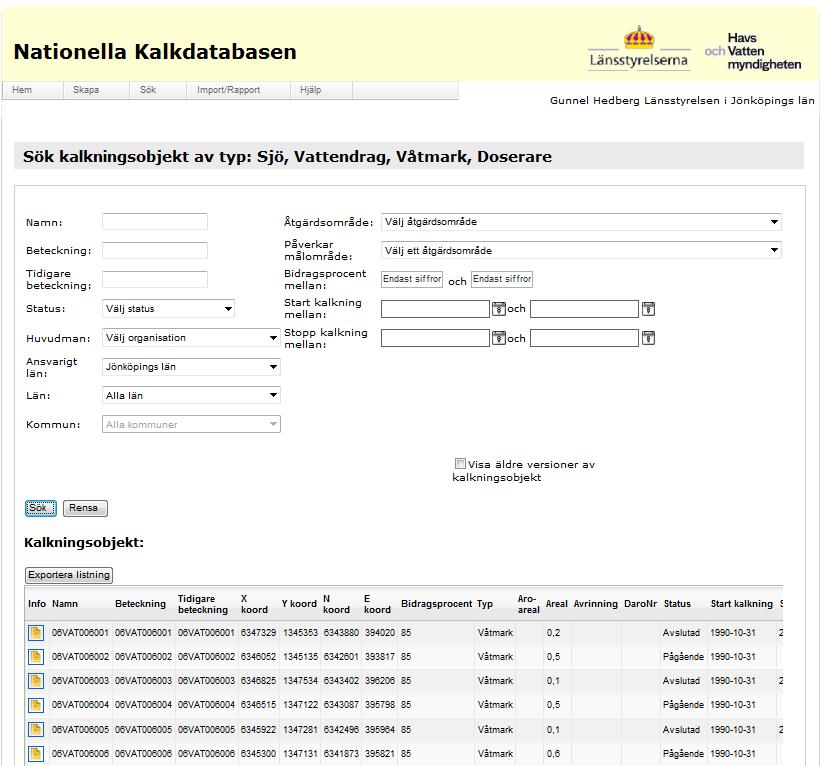The width and height of the screenshot is (820, 766).
Task: Open calendar for Stopp kalkning first date
Action: [x=498, y=338]
